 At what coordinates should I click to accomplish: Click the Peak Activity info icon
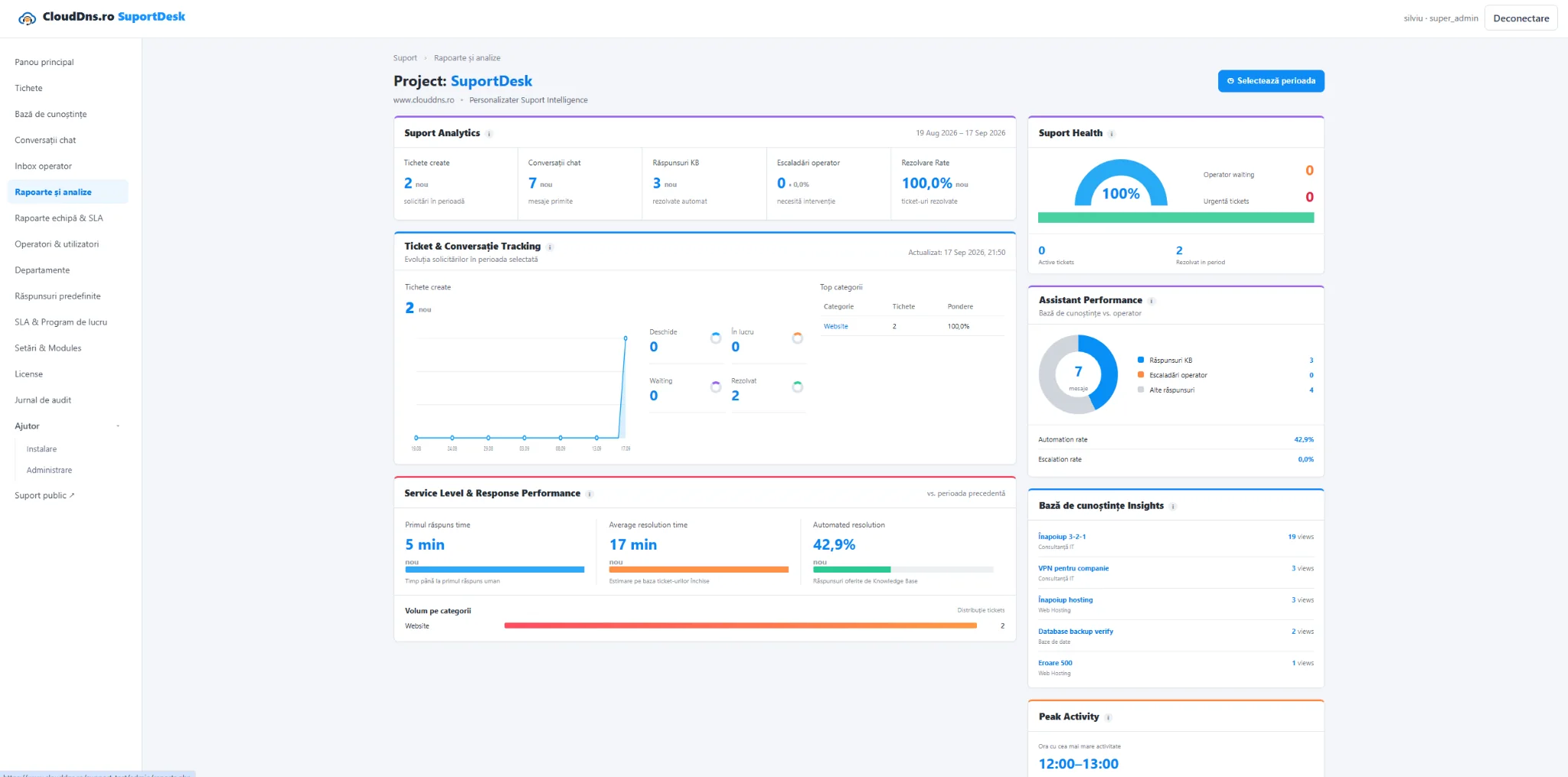(x=1109, y=718)
